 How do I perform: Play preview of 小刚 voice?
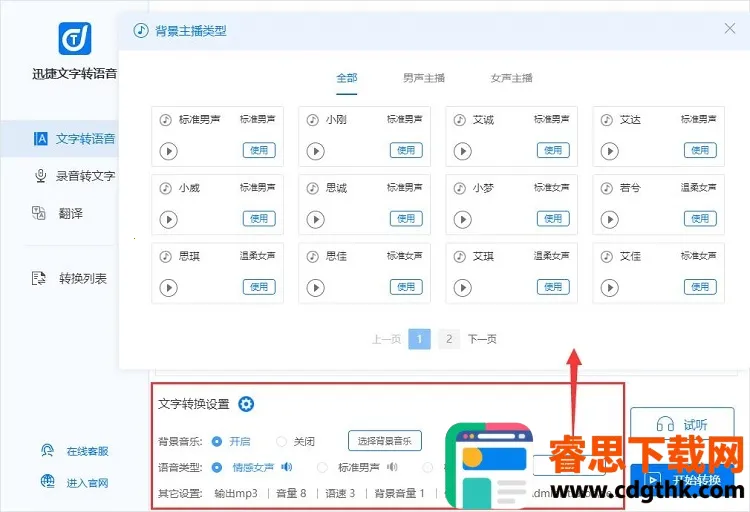coord(315,151)
